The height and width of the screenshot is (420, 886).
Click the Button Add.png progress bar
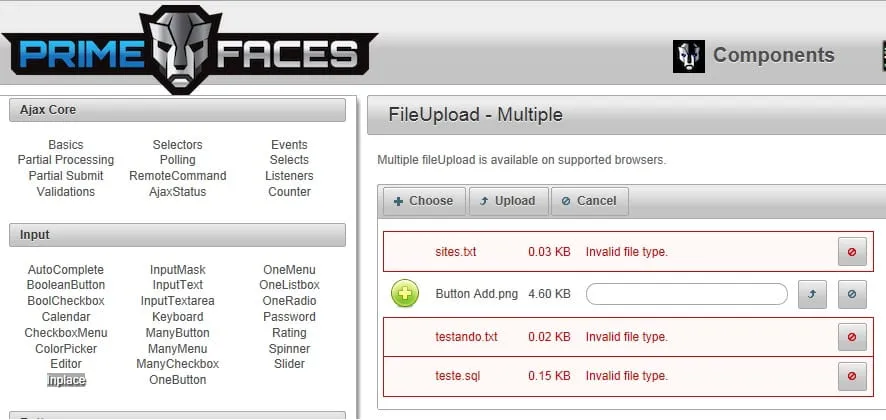(686, 294)
